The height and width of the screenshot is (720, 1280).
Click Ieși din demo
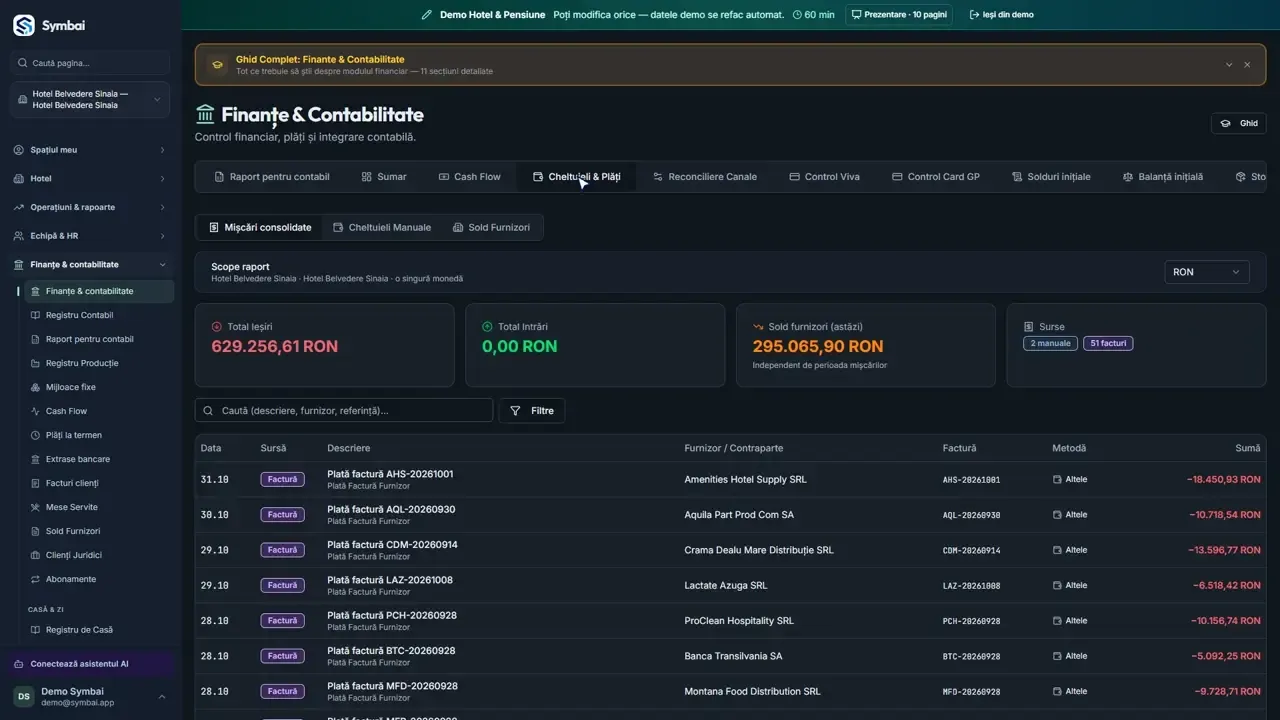[x=1000, y=15]
